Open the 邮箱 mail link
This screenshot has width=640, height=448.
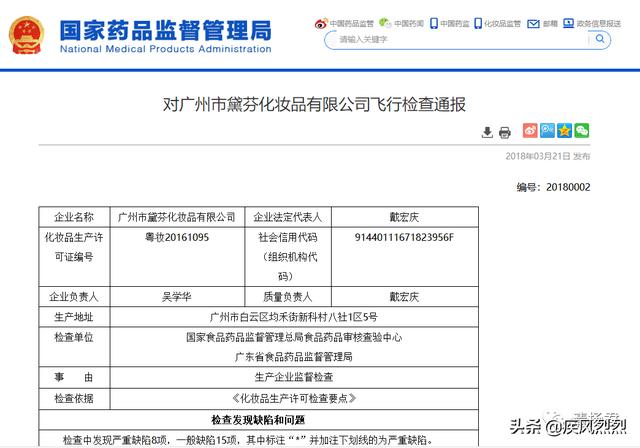tap(542, 24)
